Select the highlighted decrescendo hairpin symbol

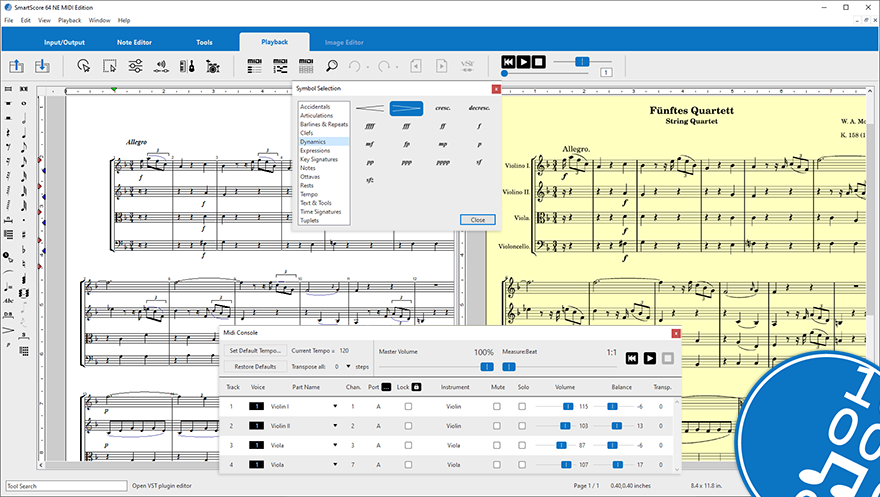[406, 108]
